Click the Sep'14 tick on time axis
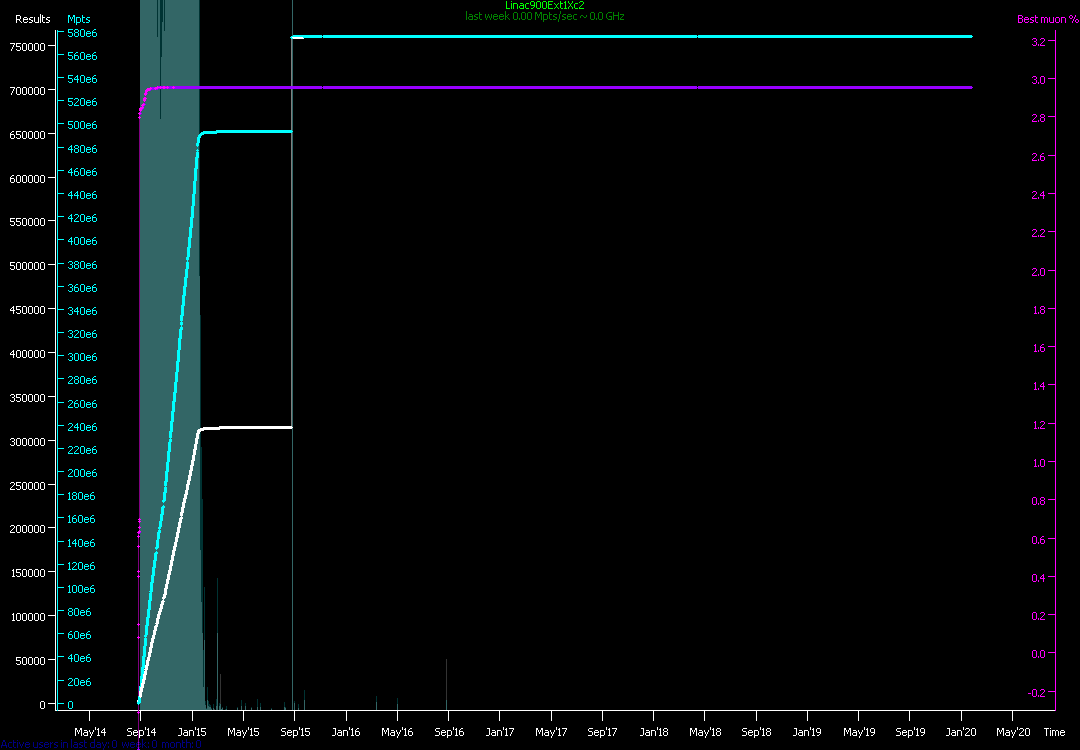Image resolution: width=1080 pixels, height=750 pixels. click(x=140, y=732)
